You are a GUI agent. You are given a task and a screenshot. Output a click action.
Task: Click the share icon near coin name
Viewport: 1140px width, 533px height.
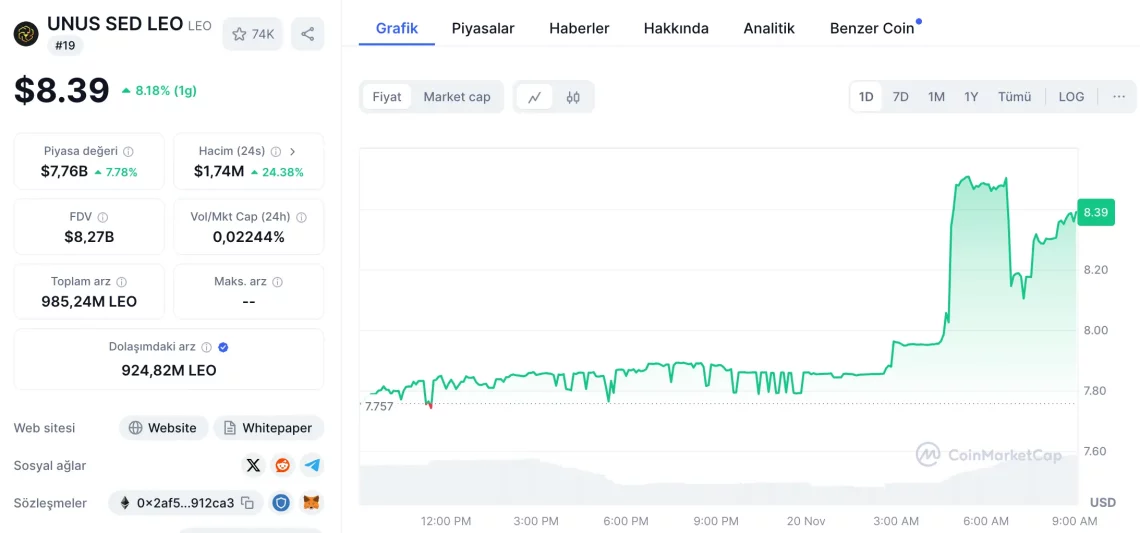pos(307,34)
